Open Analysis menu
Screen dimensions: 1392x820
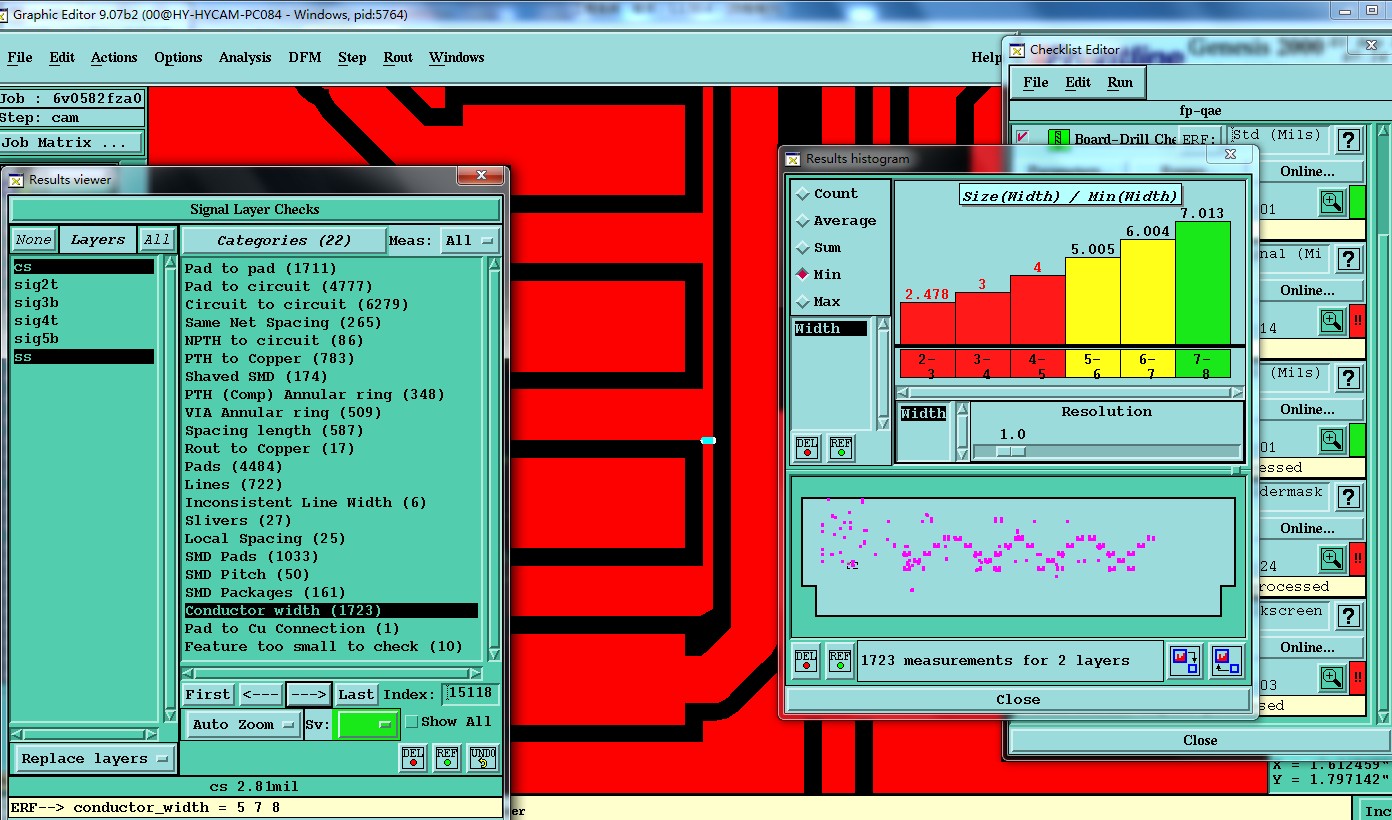pyautogui.click(x=245, y=57)
